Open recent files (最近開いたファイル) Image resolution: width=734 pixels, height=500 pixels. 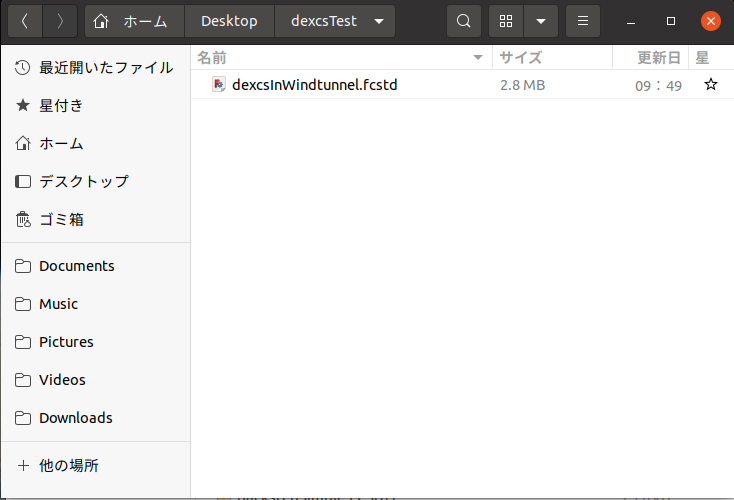click(105, 67)
